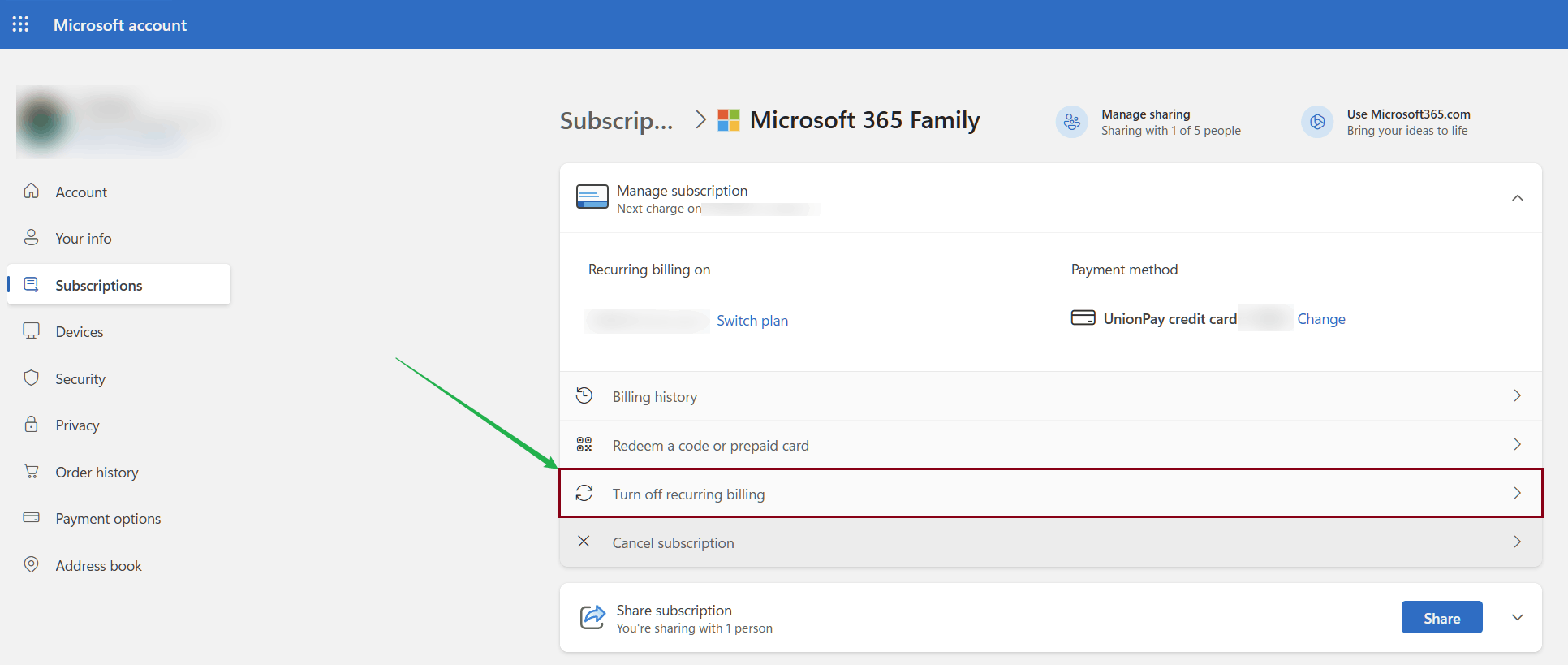Open Security settings from sidebar
The width and height of the screenshot is (1568, 665).
(x=118, y=378)
